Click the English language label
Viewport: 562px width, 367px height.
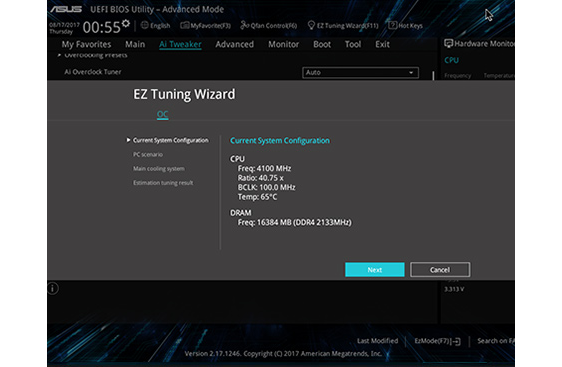click(160, 25)
